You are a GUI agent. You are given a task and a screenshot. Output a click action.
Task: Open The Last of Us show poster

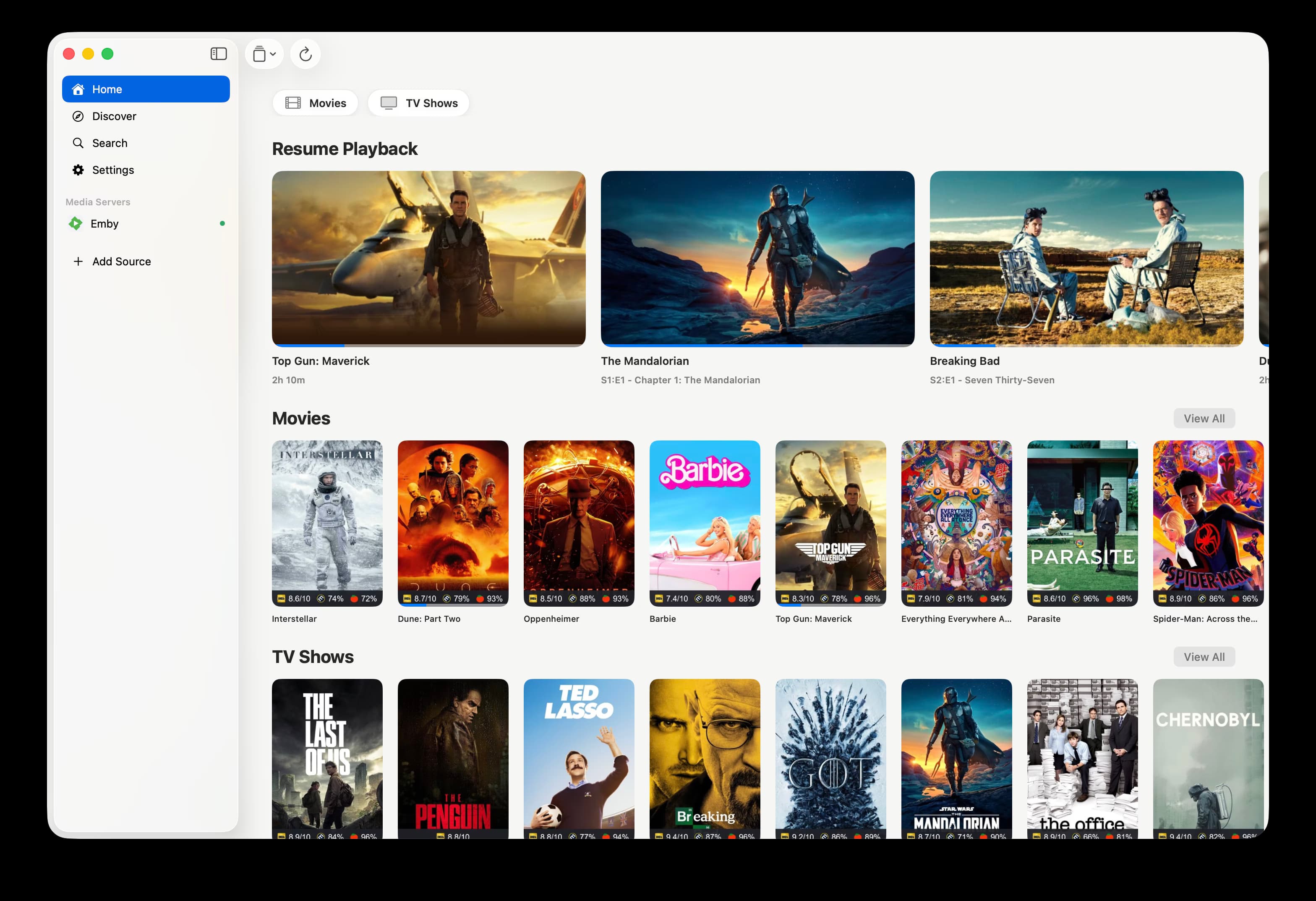[327, 759]
